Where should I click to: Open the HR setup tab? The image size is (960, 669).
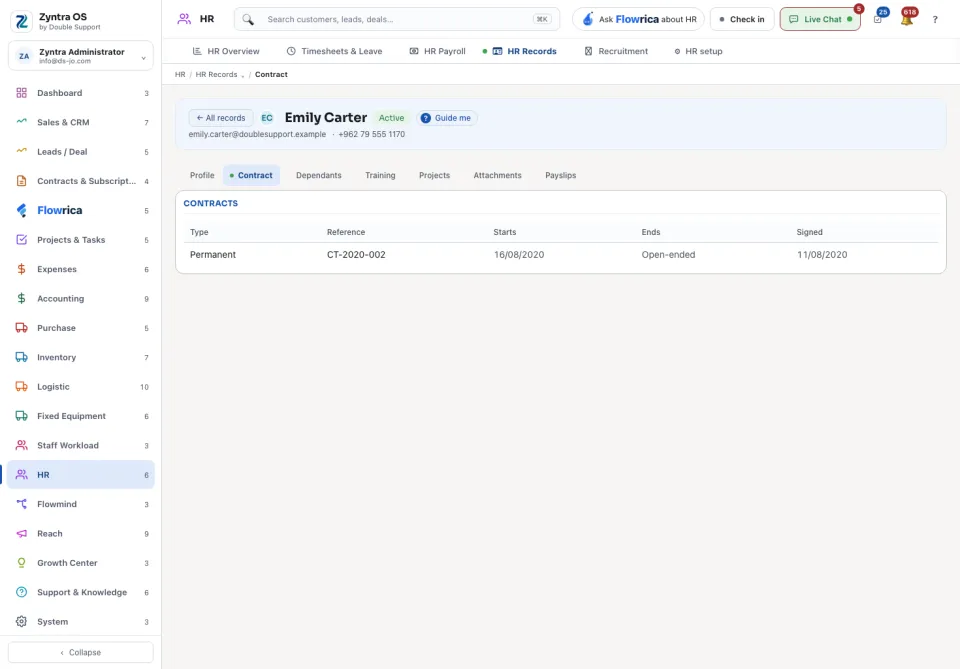pyautogui.click(x=698, y=51)
